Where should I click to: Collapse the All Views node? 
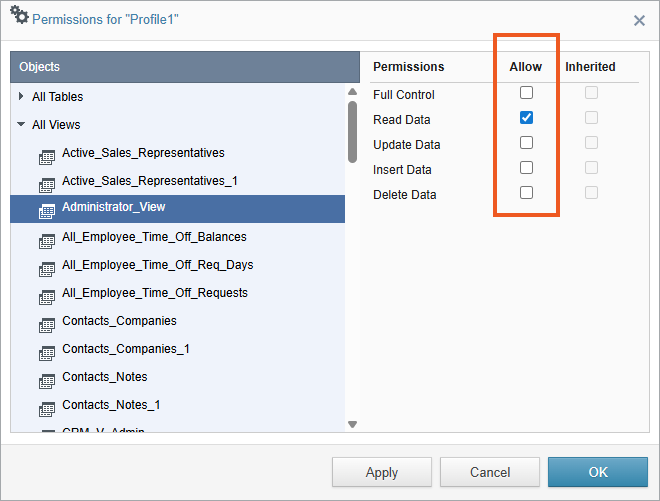(x=21, y=124)
